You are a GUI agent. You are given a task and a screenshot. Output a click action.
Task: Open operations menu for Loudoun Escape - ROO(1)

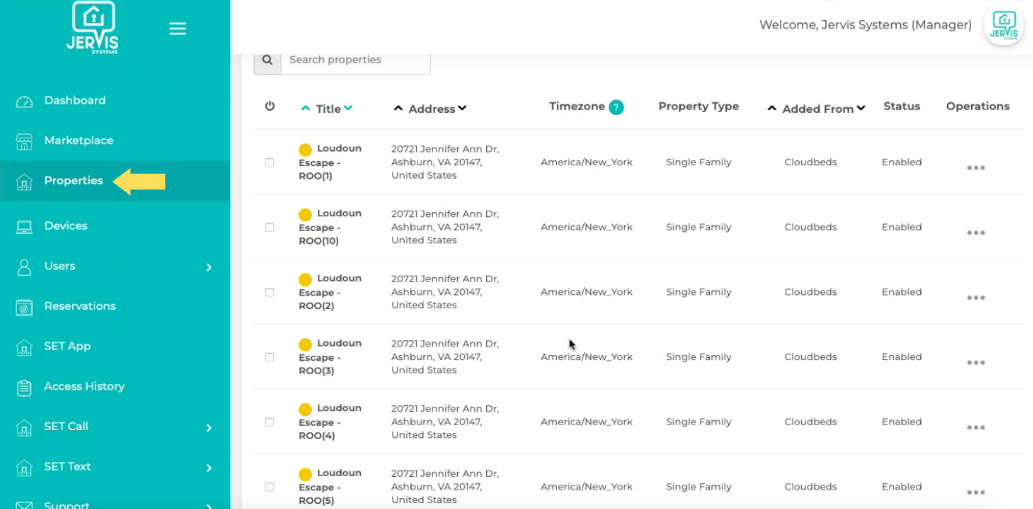[976, 168]
